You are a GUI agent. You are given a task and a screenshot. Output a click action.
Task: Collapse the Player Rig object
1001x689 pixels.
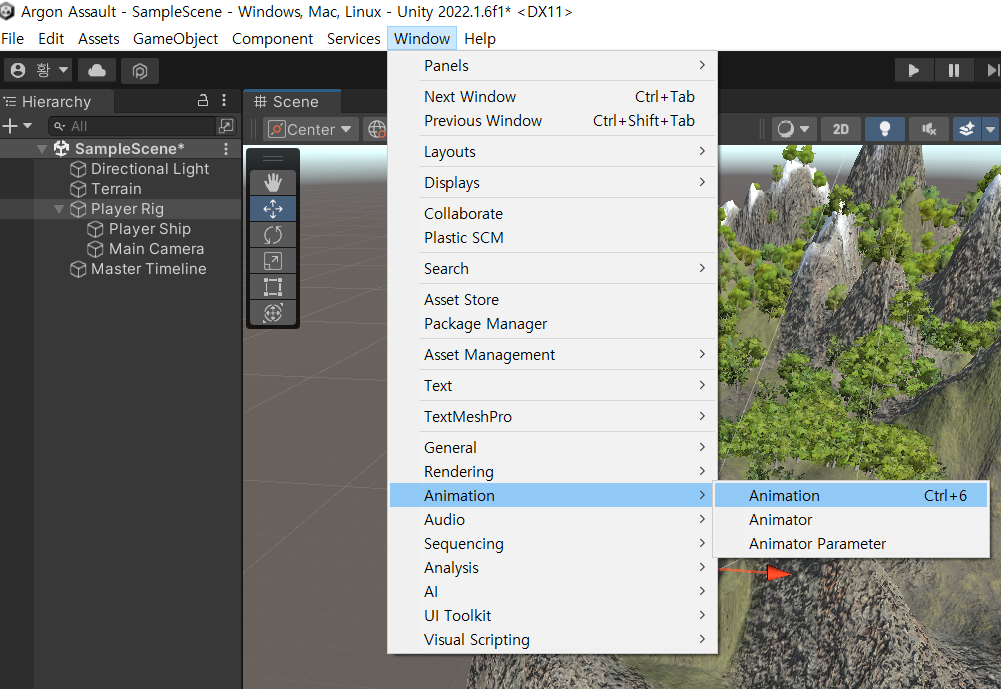pos(59,209)
